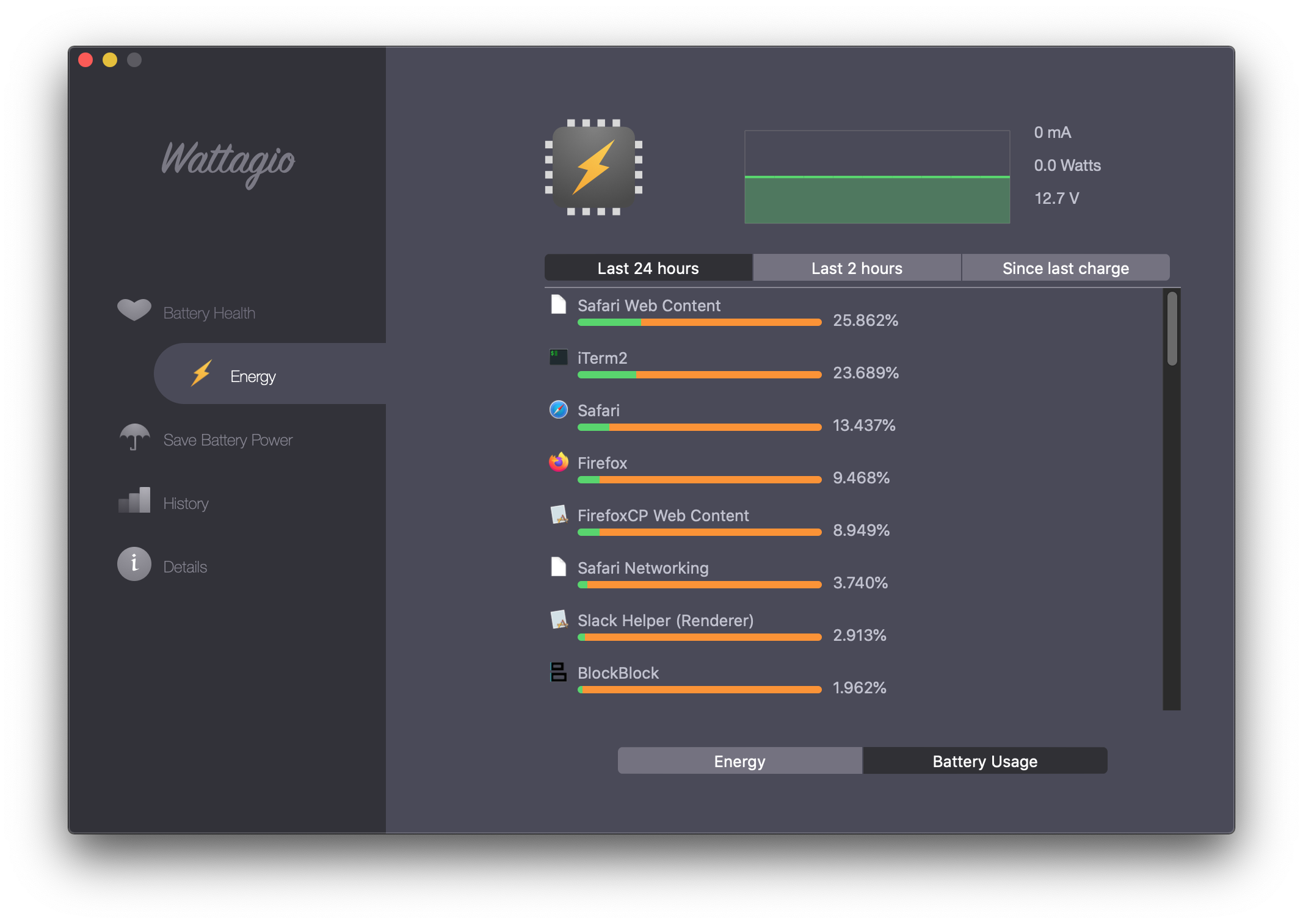
Task: Click the Safari Web Content usage bar
Action: (699, 322)
